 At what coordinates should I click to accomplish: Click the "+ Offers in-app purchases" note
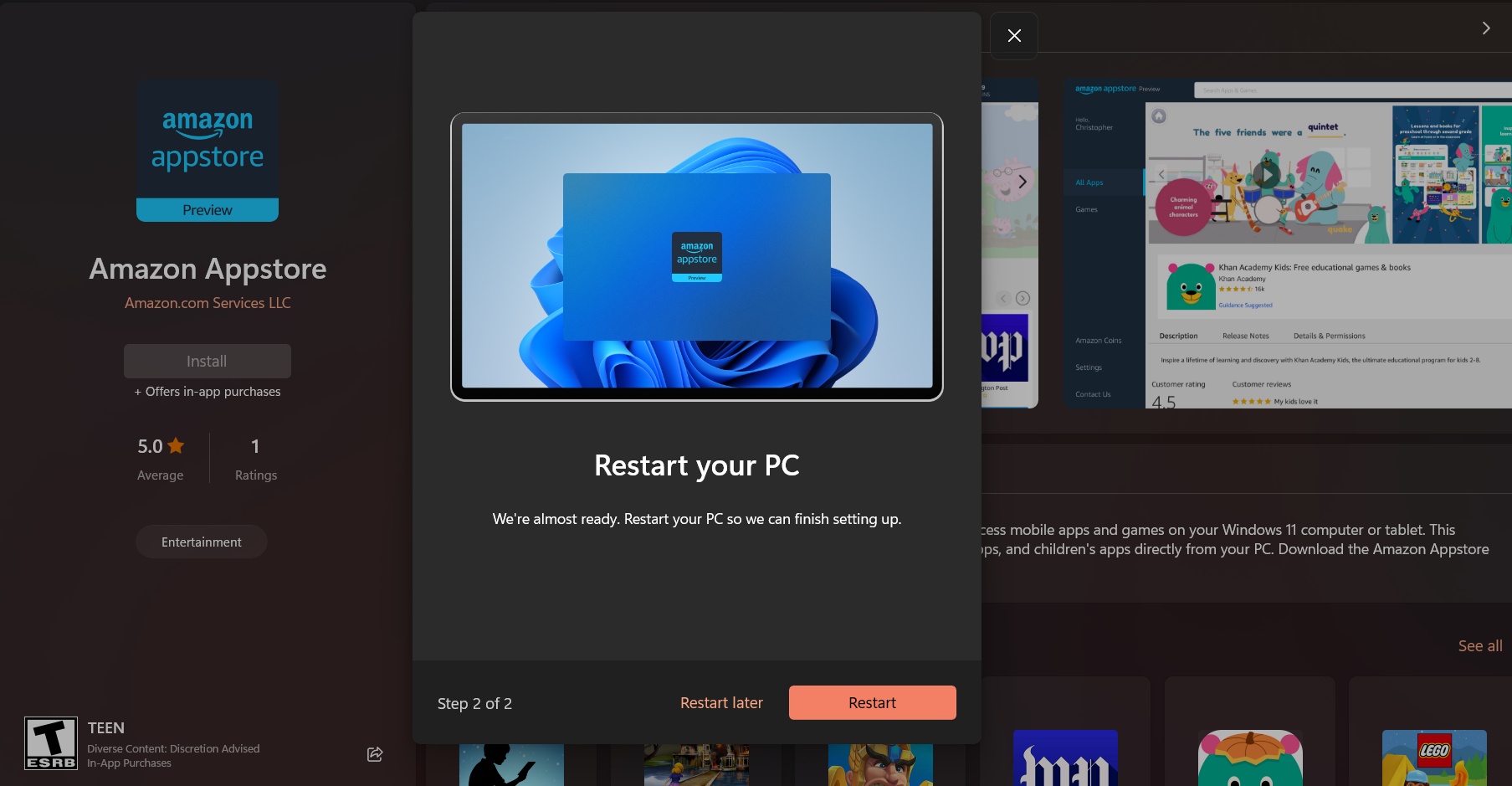point(208,392)
